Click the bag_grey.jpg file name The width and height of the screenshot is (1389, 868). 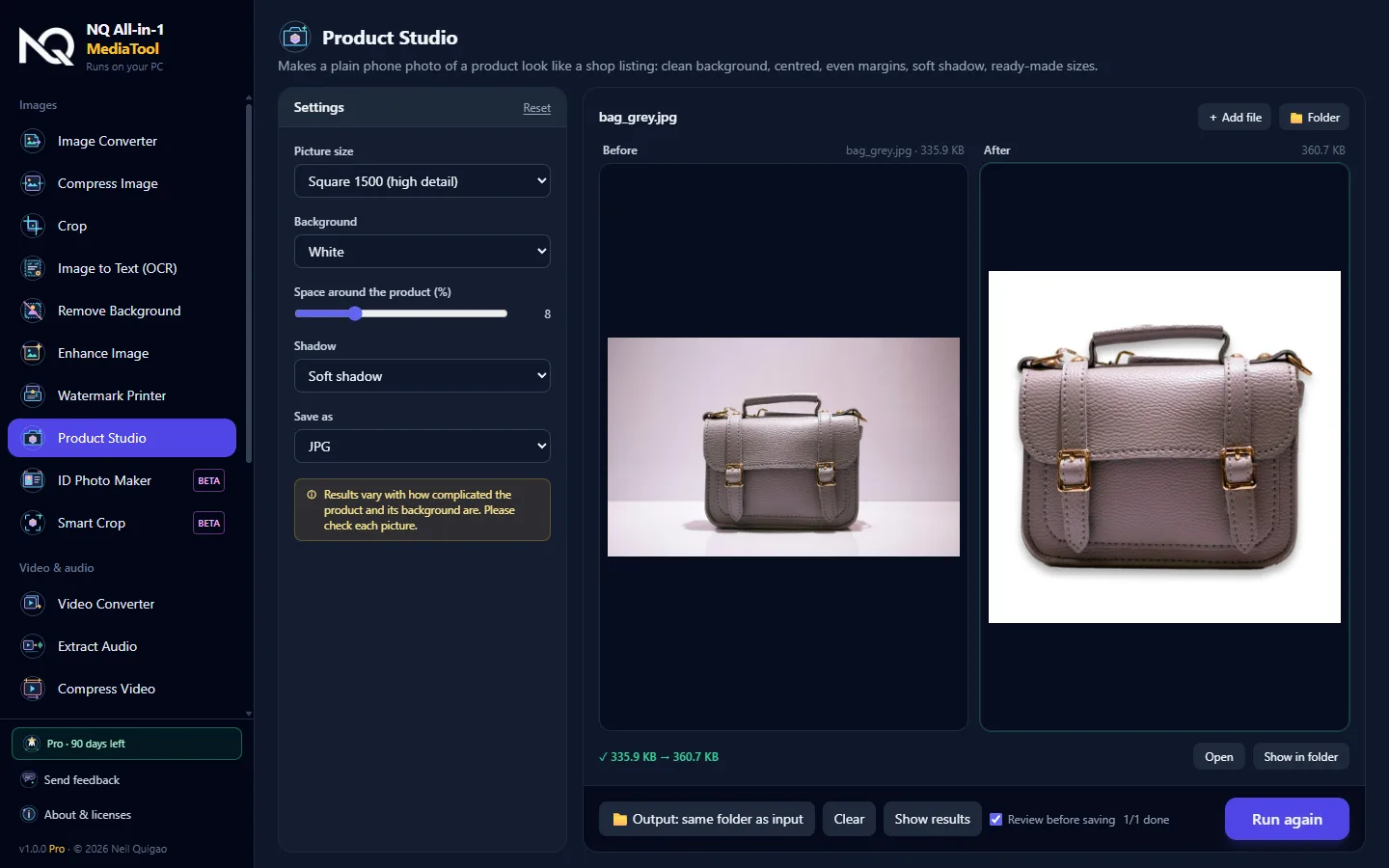click(638, 118)
